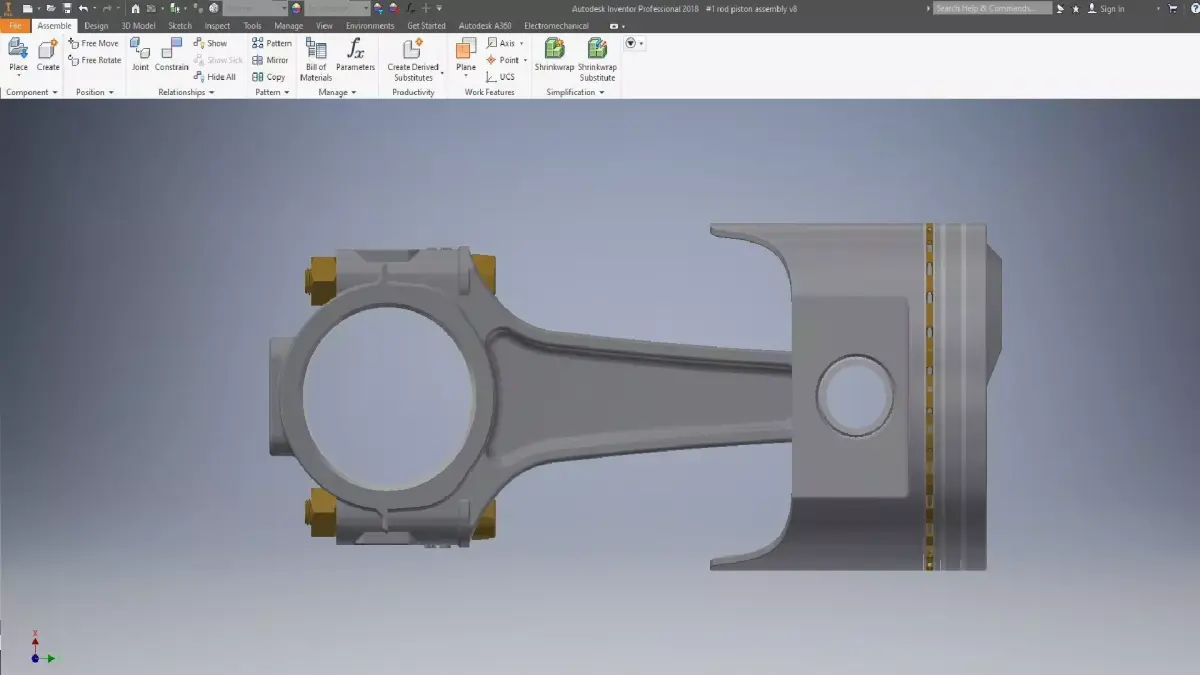Open Autodesk App Store cart icon
The height and width of the screenshot is (675, 1200).
pyautogui.click(x=1173, y=8)
